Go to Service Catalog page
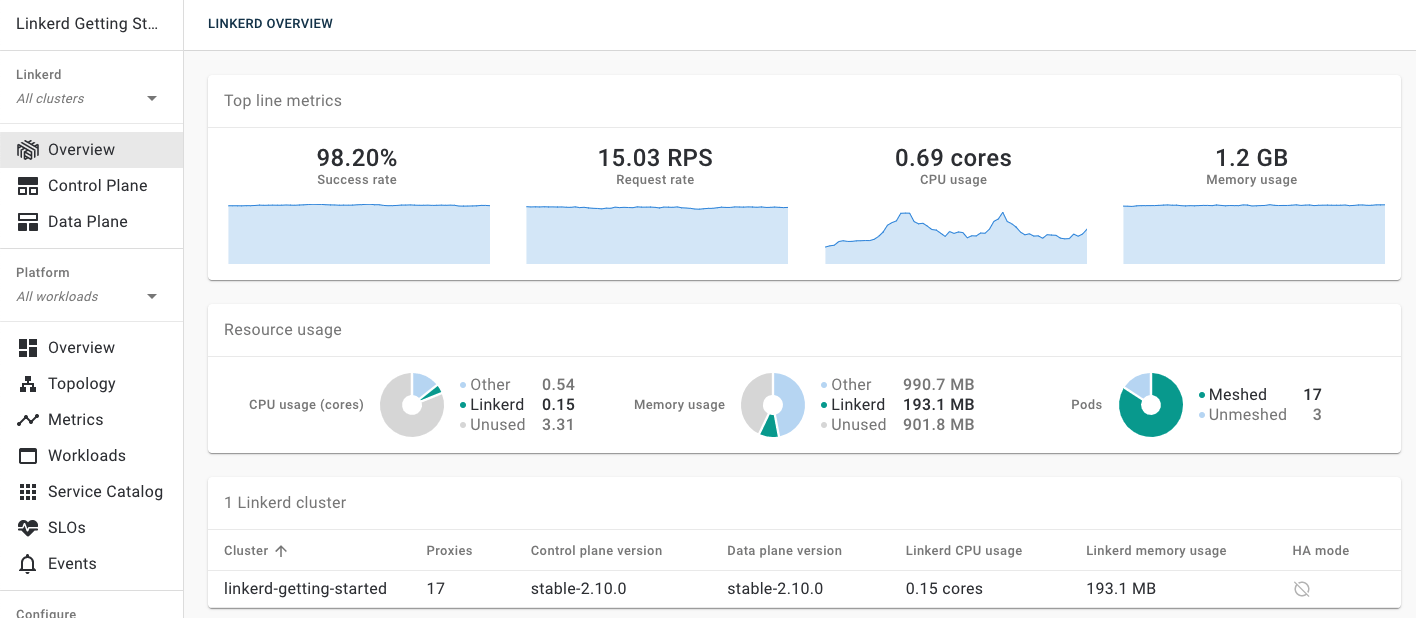This screenshot has width=1416, height=618. click(105, 492)
